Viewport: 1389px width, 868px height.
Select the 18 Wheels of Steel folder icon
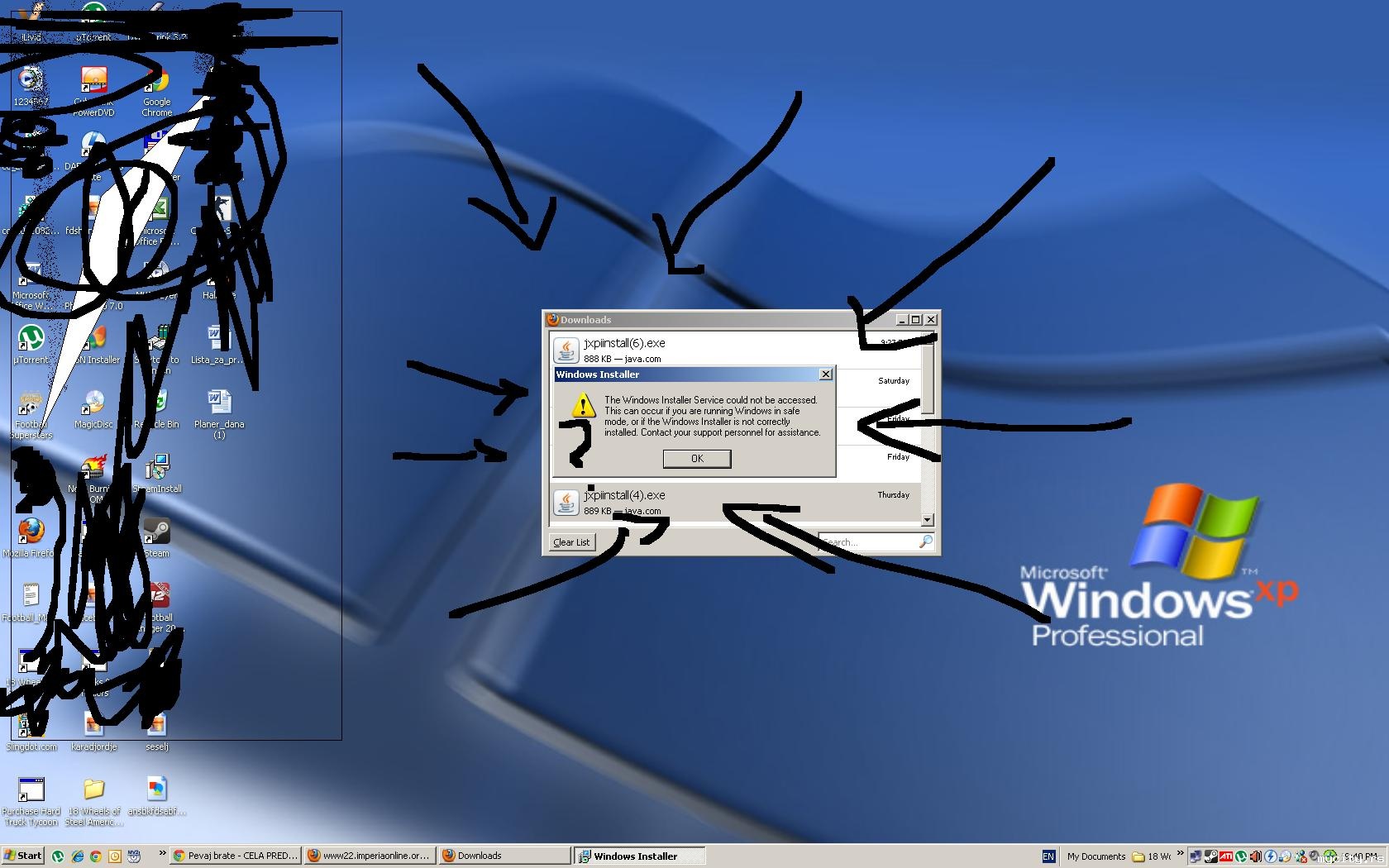94,801
